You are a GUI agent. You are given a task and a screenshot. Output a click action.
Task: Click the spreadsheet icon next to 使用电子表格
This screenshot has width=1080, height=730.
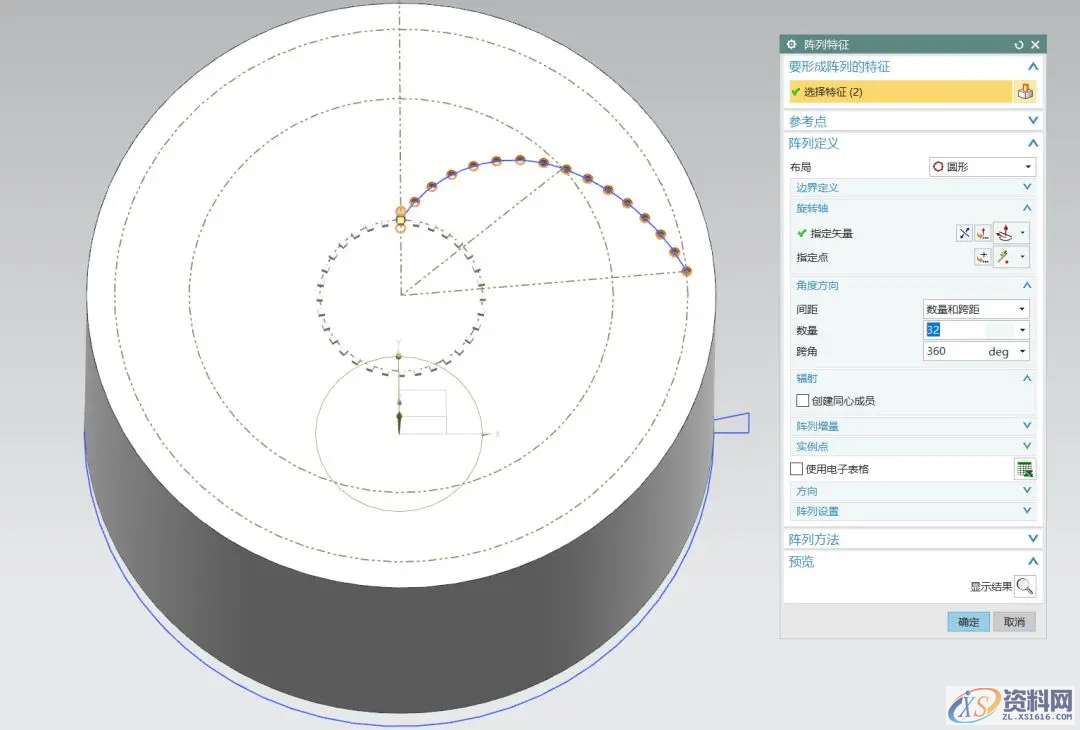coord(1024,468)
